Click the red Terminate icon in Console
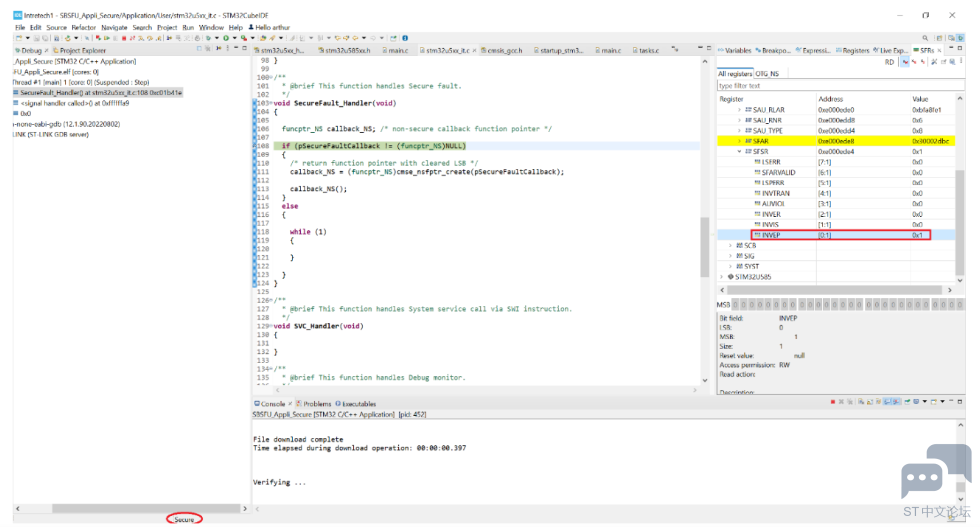Image resolution: width=980 pixels, height=527 pixels. point(832,401)
